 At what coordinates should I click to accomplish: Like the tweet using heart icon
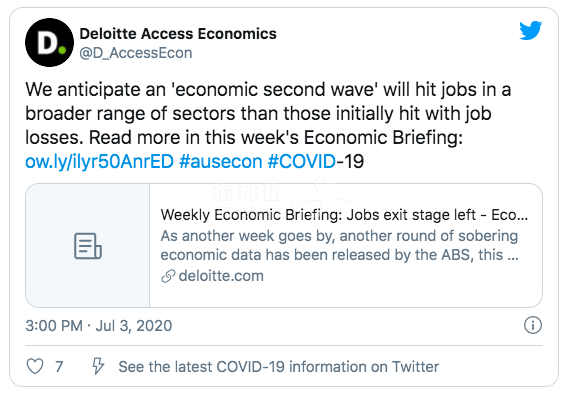pos(35,366)
